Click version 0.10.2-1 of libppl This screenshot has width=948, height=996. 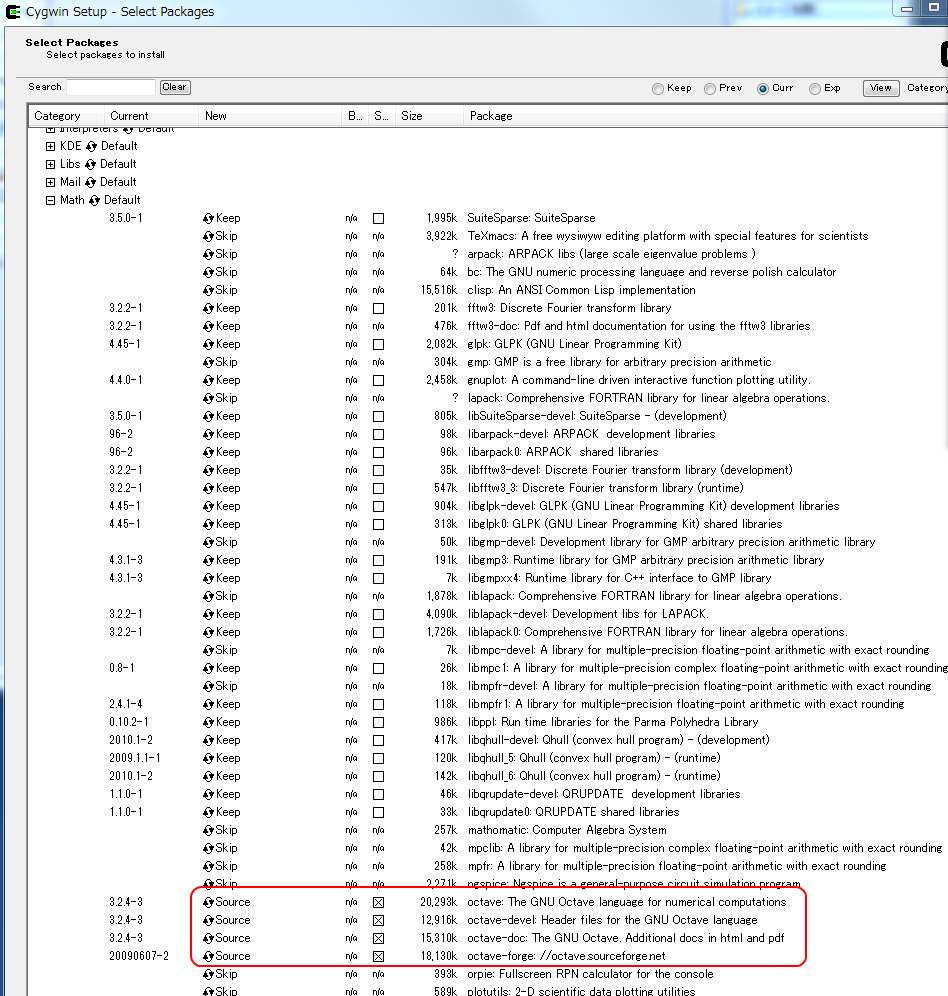(128, 722)
